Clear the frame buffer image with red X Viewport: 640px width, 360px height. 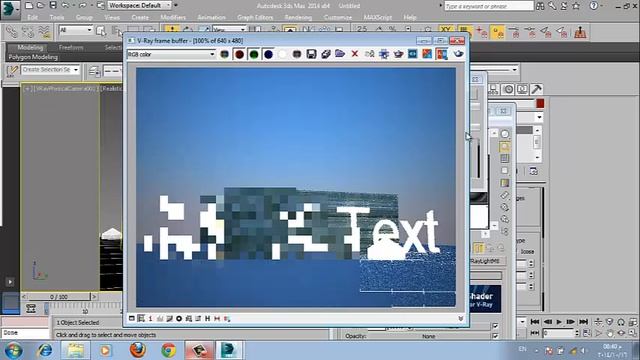(x=355, y=54)
